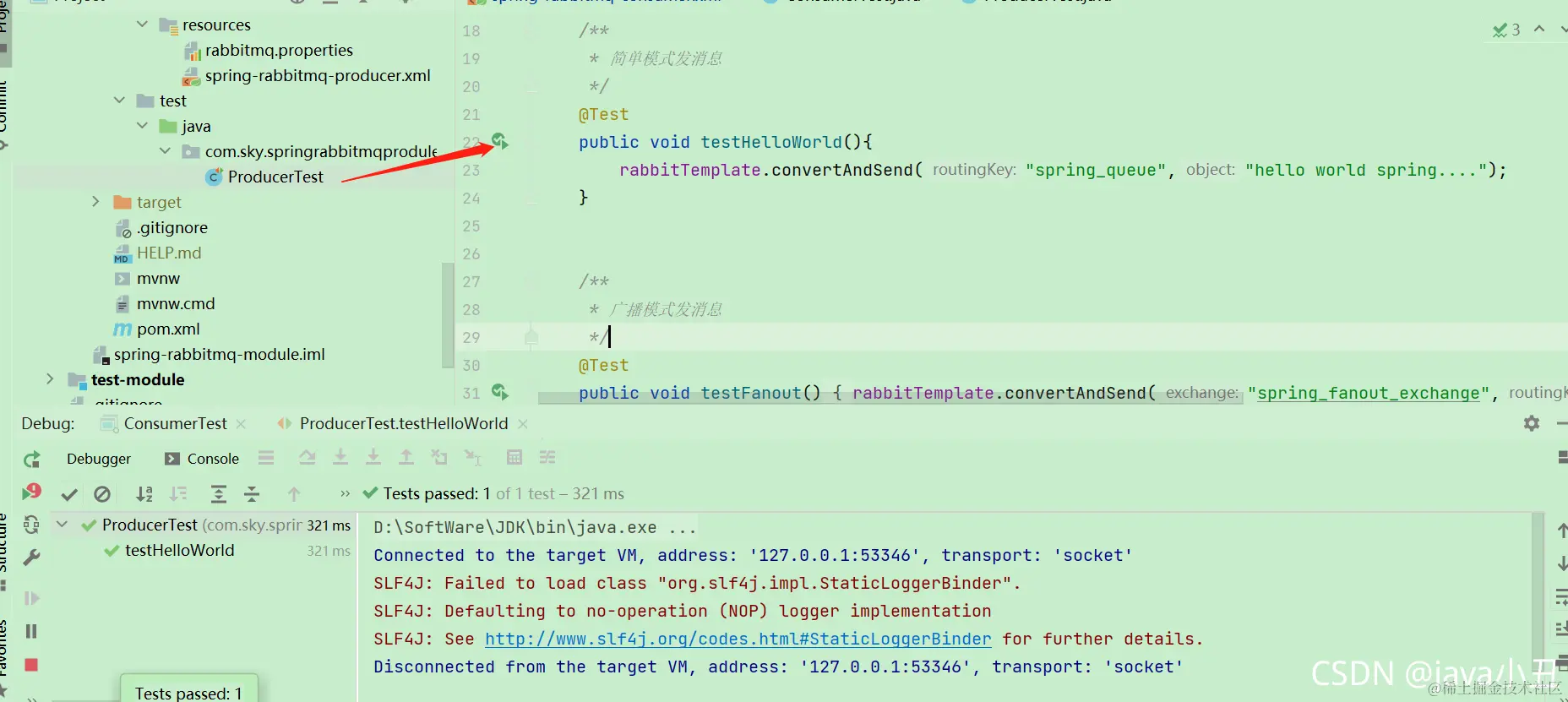This screenshot has height=702, width=1568.
Task: Toggle Show Passed tests checkmark filter
Action: [x=69, y=494]
